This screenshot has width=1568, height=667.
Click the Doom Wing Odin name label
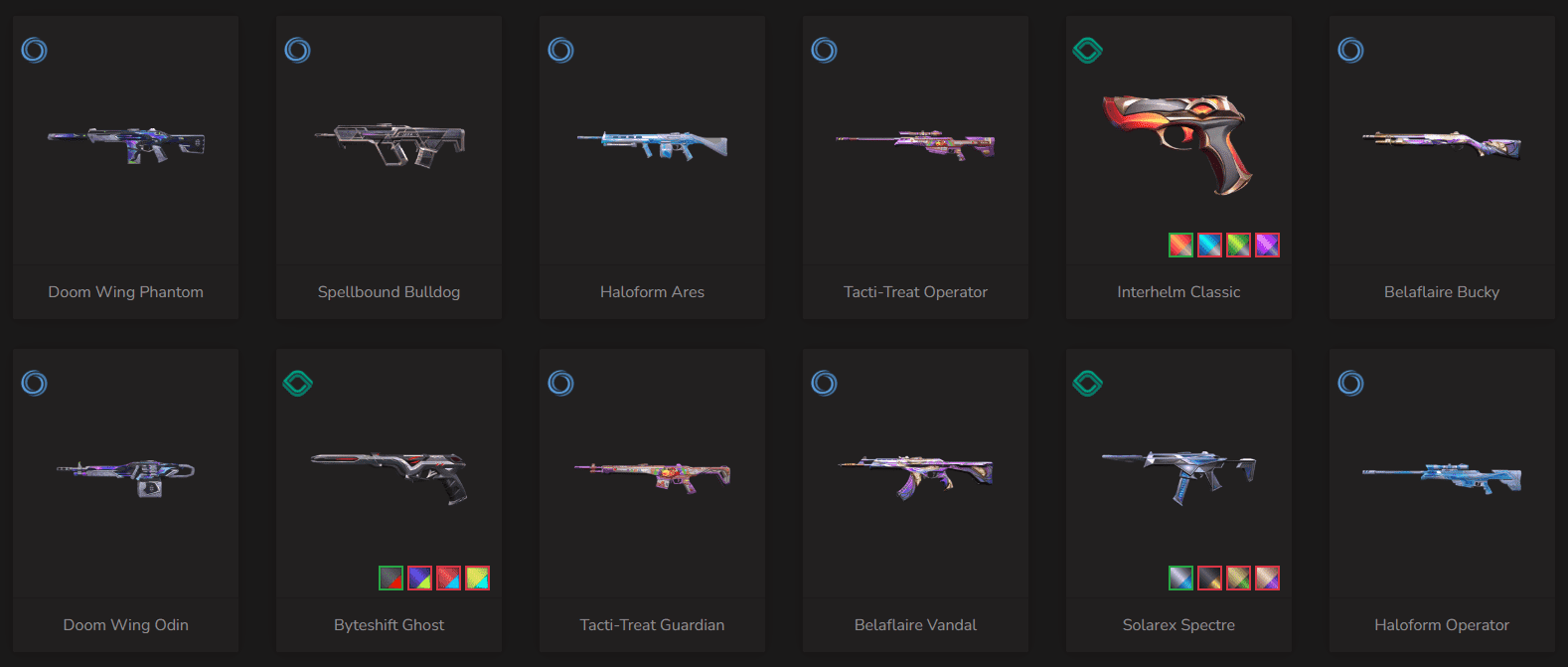point(125,625)
